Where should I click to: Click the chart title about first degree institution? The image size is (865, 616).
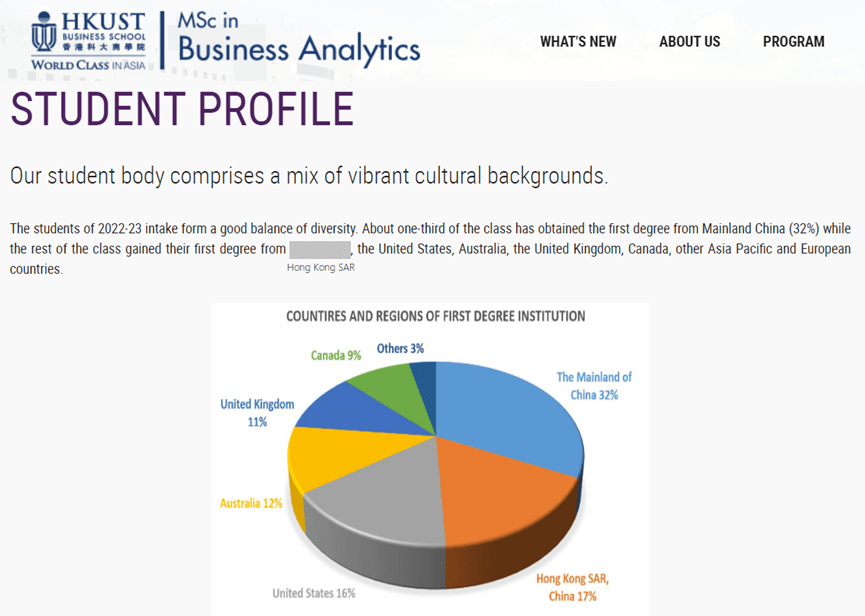(x=435, y=316)
